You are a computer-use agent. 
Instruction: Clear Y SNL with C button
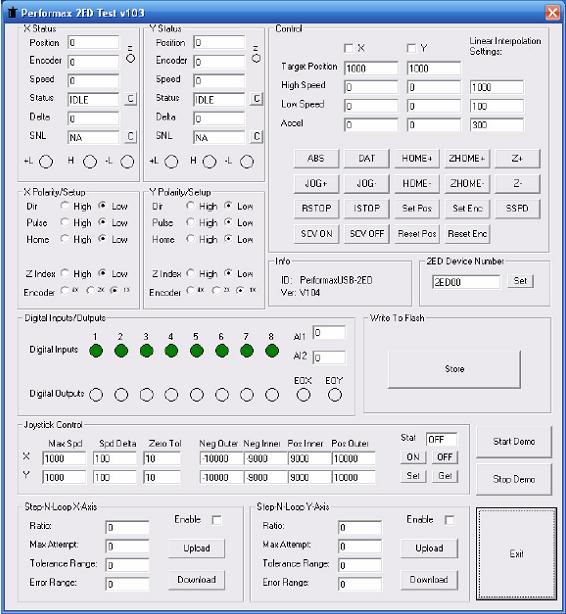(257, 137)
